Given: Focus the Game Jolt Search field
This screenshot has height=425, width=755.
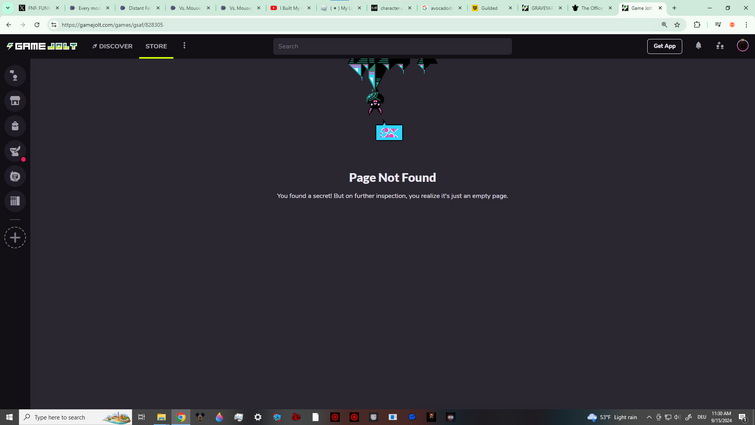Looking at the screenshot, I should pyautogui.click(x=392, y=46).
